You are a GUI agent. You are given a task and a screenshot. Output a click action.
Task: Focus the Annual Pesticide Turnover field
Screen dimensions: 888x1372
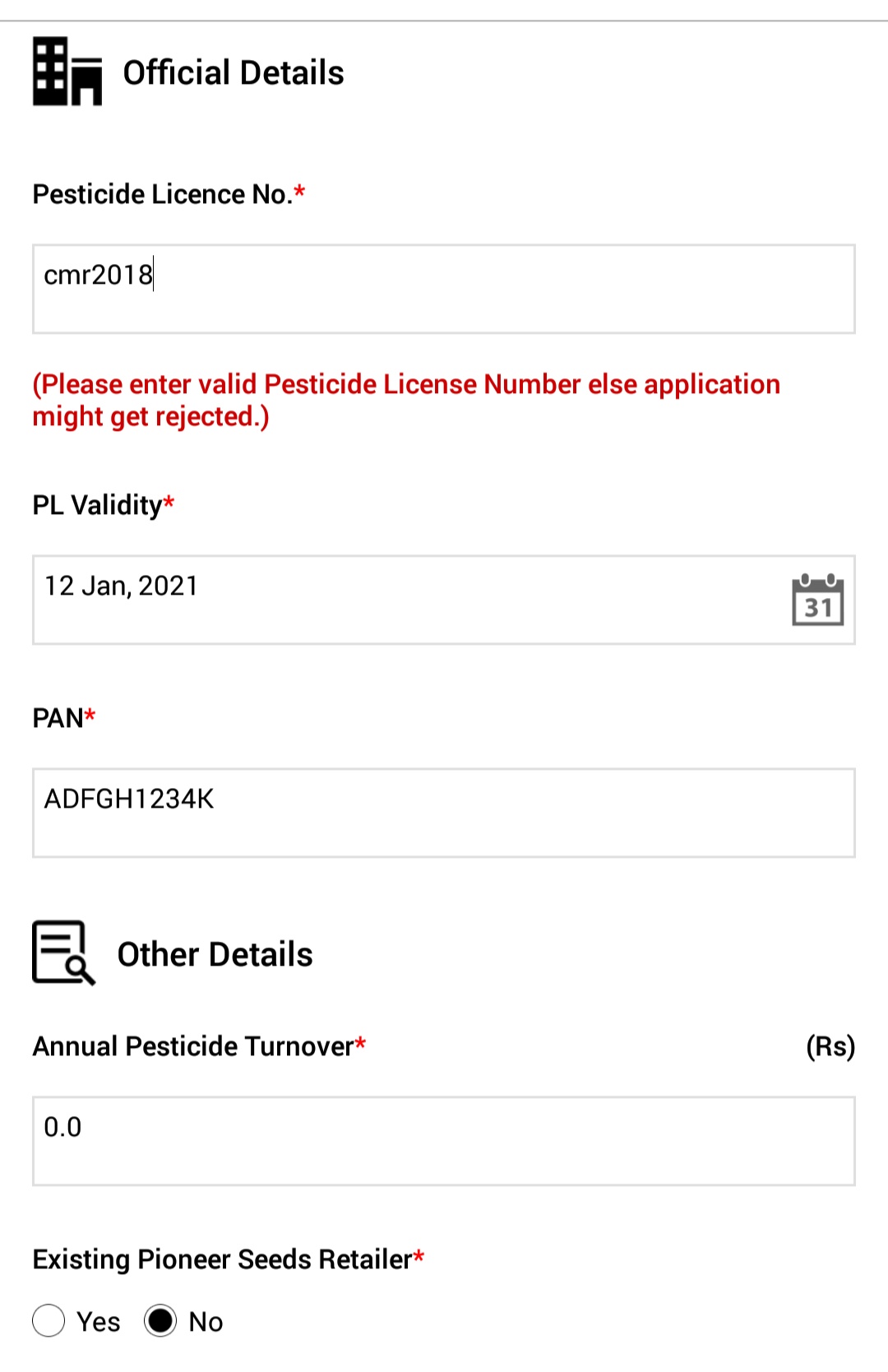pyautogui.click(x=444, y=1141)
